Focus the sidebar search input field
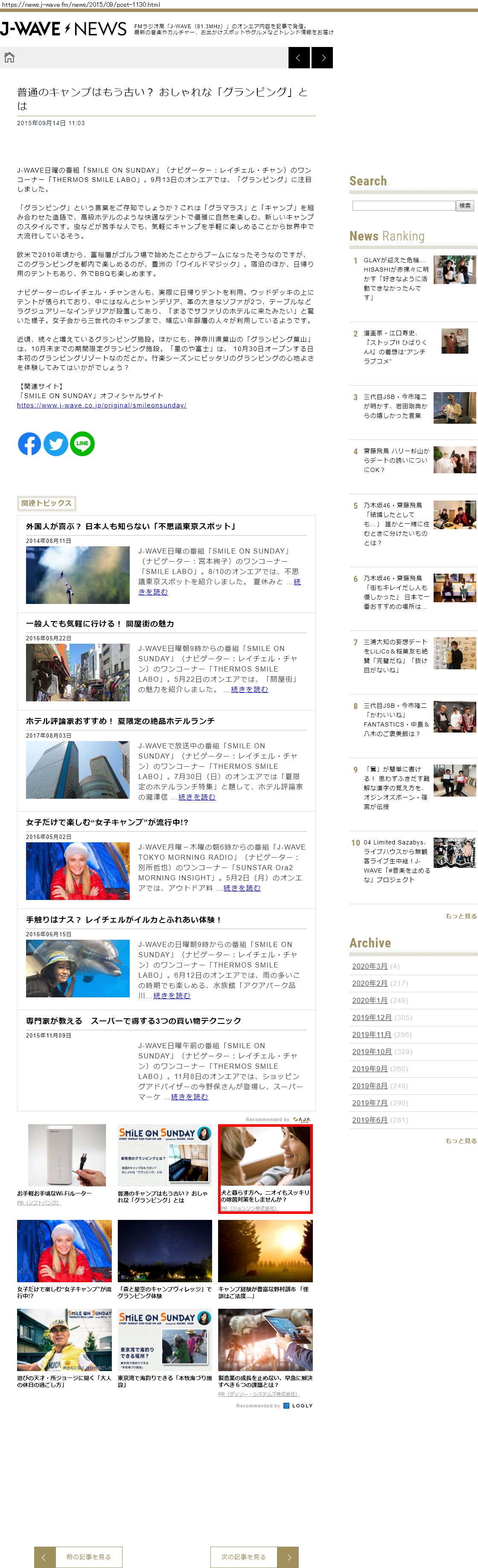This screenshot has width=478, height=1568. coord(404,206)
